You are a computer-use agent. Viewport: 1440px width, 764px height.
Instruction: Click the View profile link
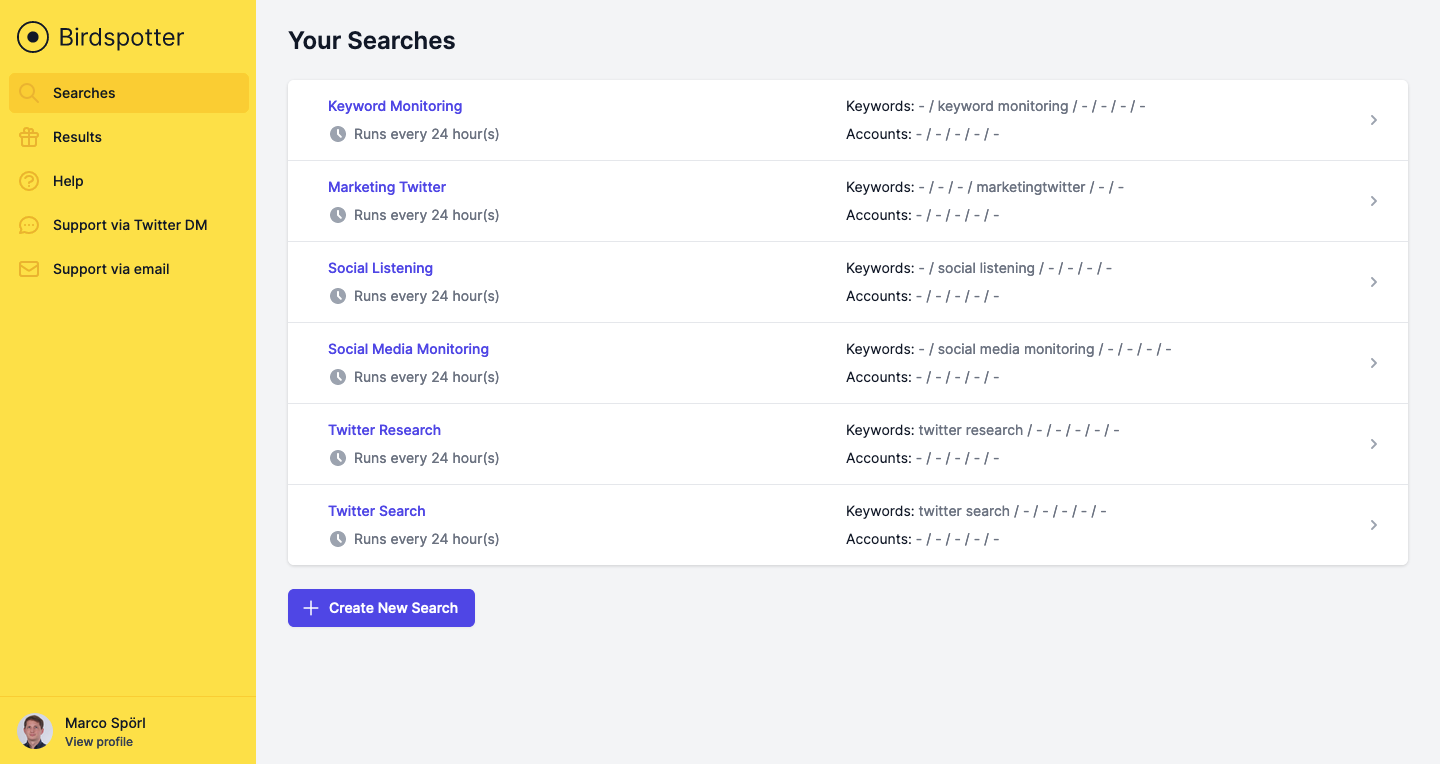tap(98, 741)
